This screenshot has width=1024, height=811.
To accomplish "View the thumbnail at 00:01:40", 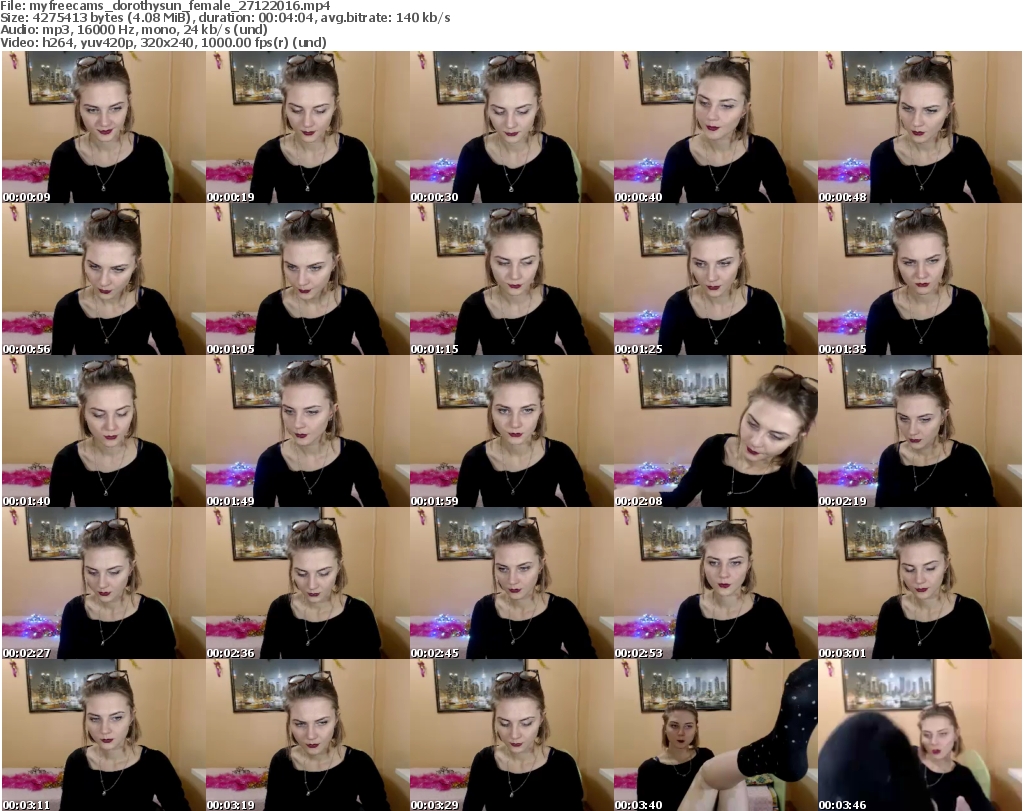I will (x=104, y=432).
